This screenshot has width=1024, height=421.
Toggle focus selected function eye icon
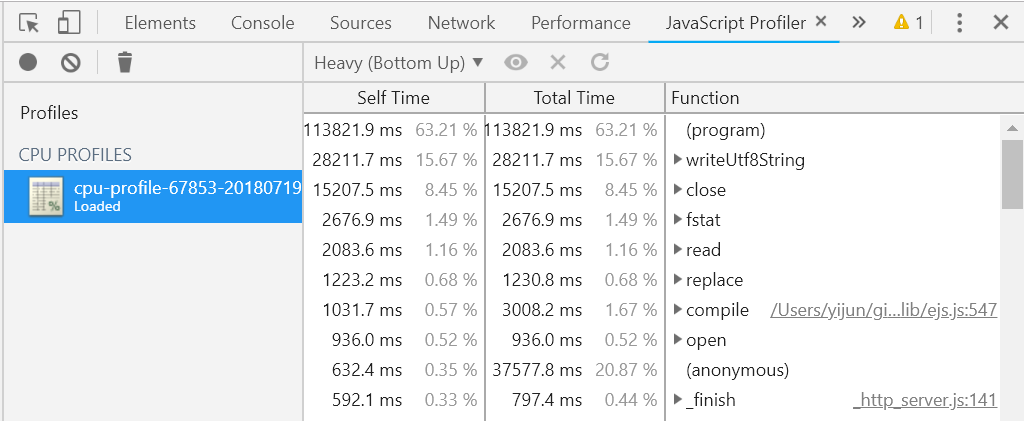516,63
